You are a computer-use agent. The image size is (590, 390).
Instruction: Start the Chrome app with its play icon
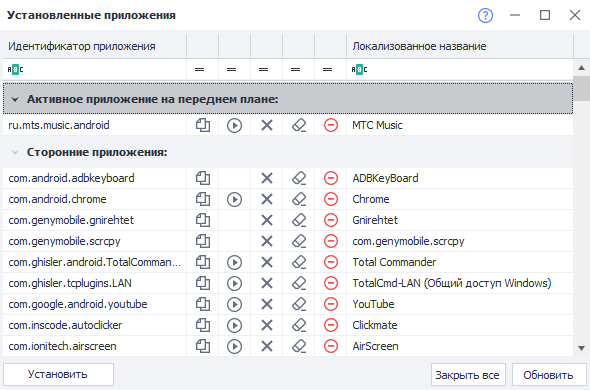234,199
